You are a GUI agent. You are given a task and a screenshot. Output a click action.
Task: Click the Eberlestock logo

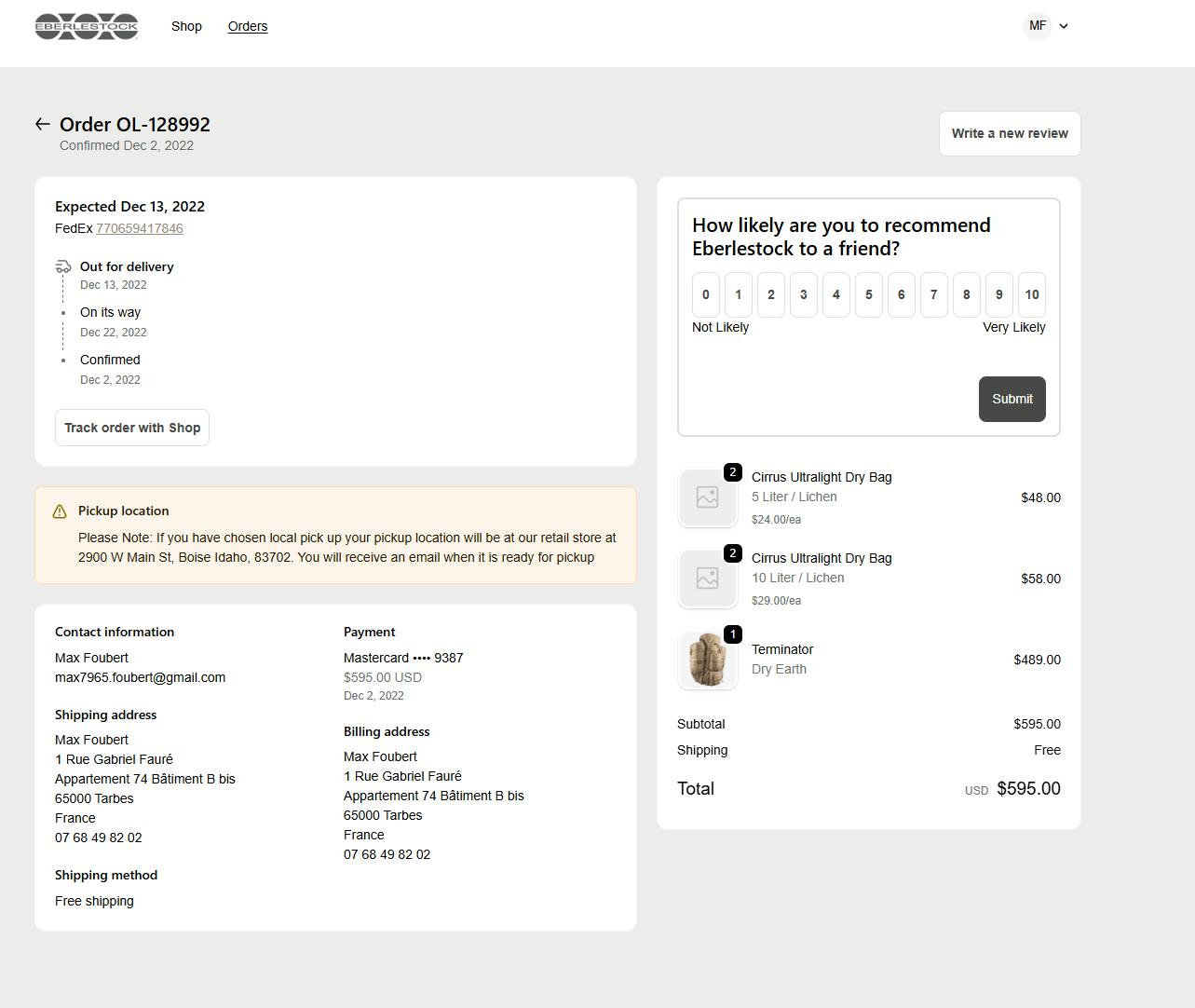[86, 26]
